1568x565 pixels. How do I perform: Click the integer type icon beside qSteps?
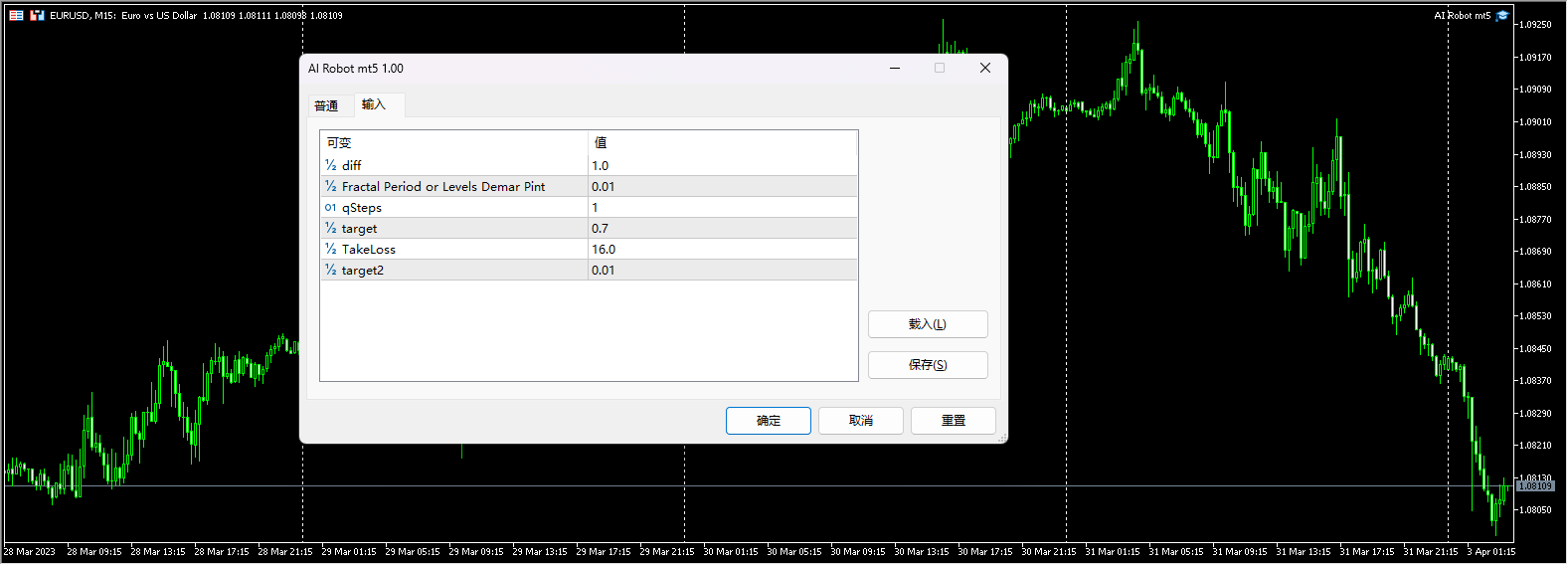click(x=330, y=207)
